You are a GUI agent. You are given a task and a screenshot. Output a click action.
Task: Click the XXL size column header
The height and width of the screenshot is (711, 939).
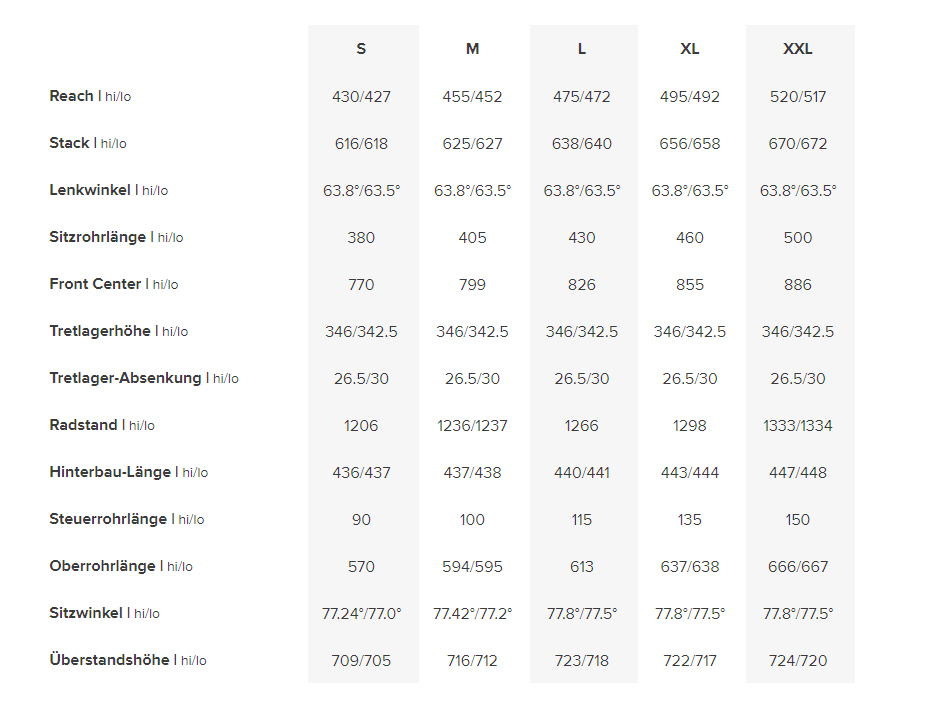click(798, 49)
